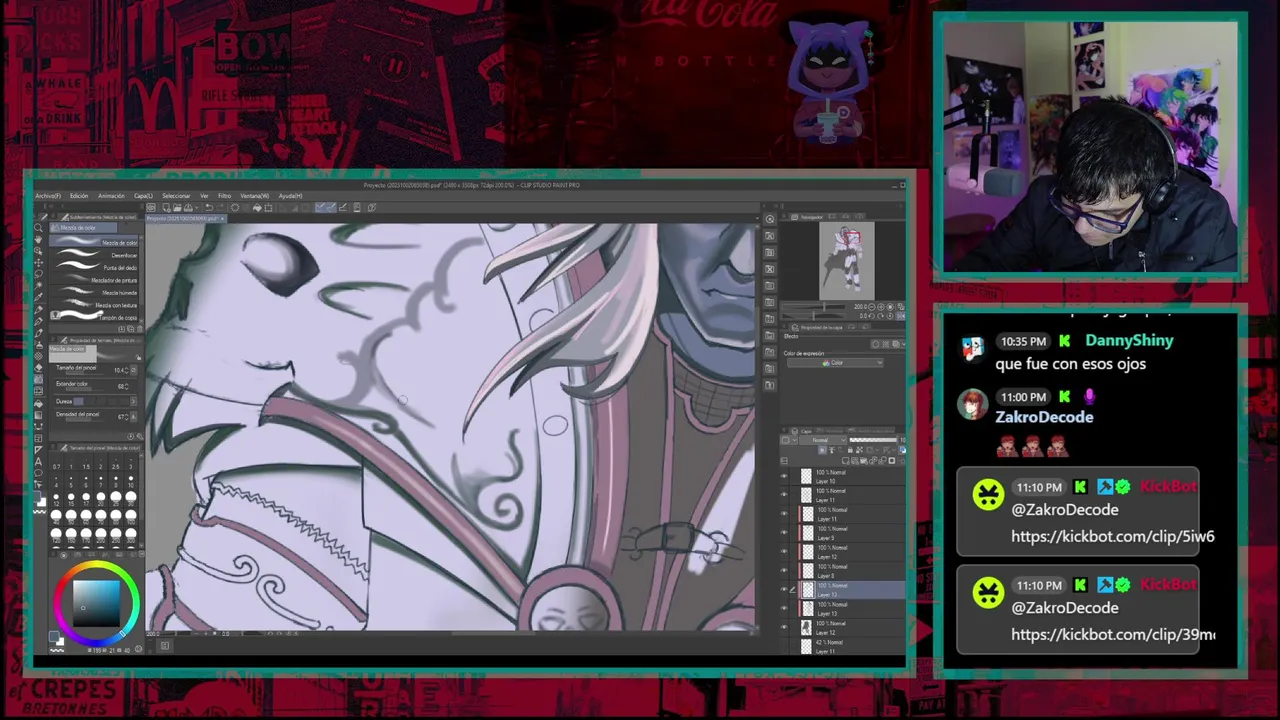Viewport: 1280px width, 720px height.
Task: Open second kickbot clip link in chat
Action: [1113, 634]
